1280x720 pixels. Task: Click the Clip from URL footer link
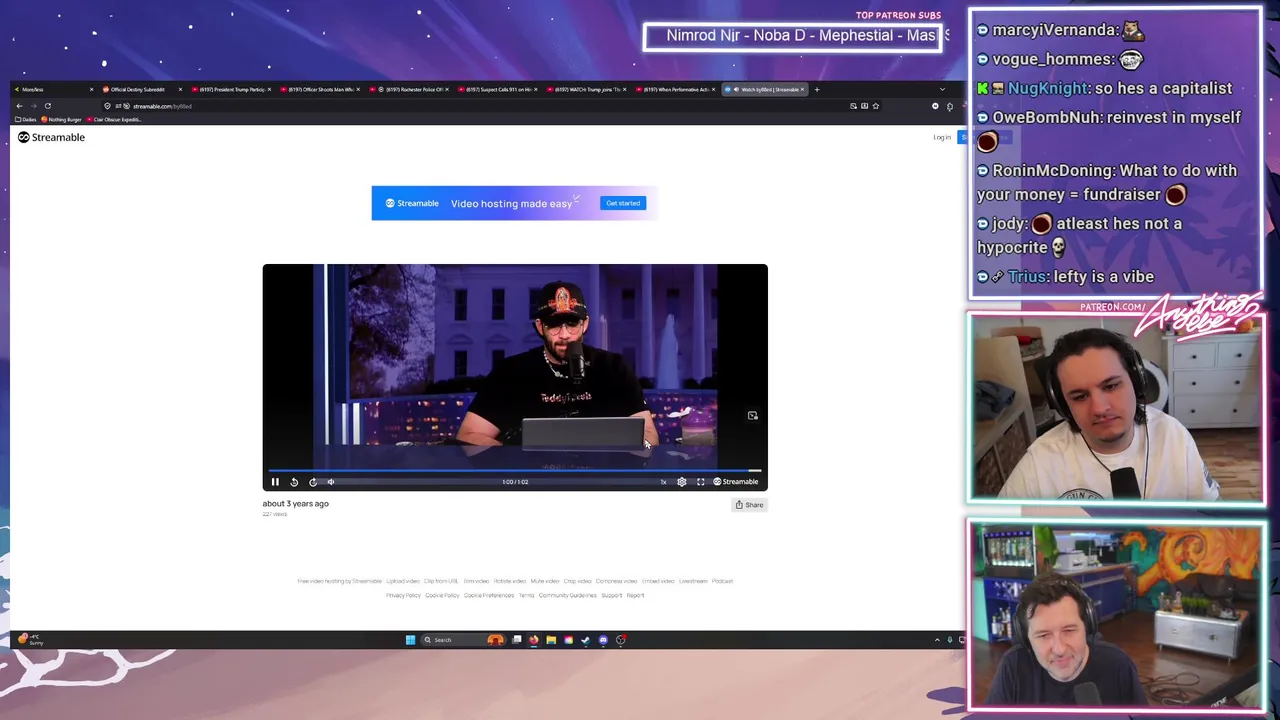pos(441,581)
